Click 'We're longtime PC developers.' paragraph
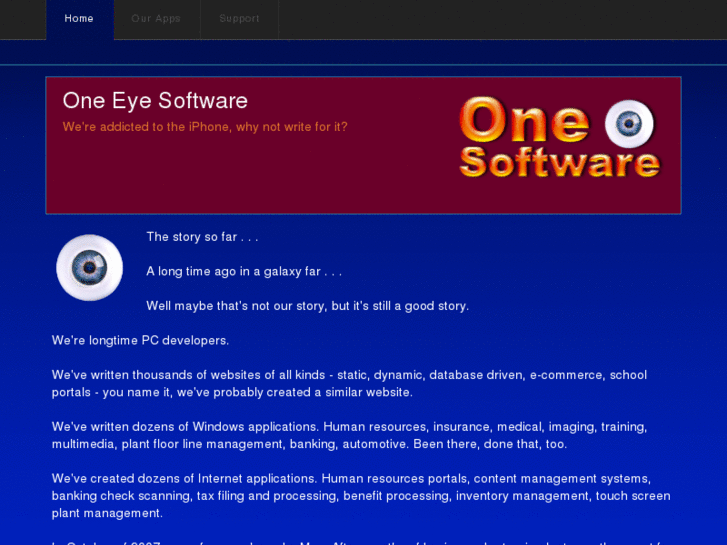 point(140,340)
